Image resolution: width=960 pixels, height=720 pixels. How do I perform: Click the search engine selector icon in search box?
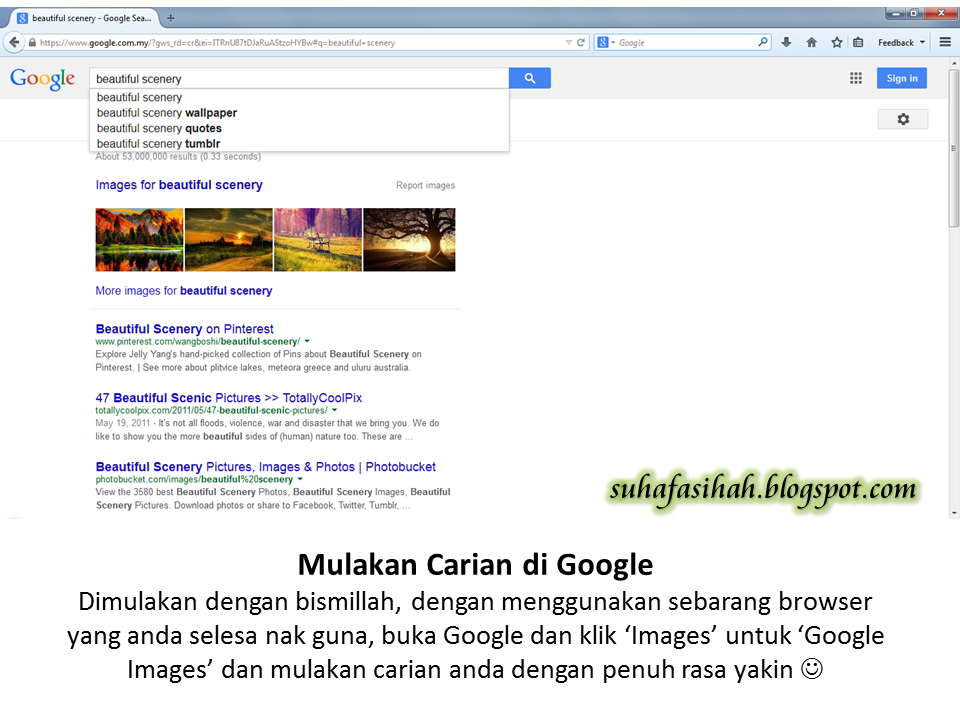pyautogui.click(x=606, y=42)
